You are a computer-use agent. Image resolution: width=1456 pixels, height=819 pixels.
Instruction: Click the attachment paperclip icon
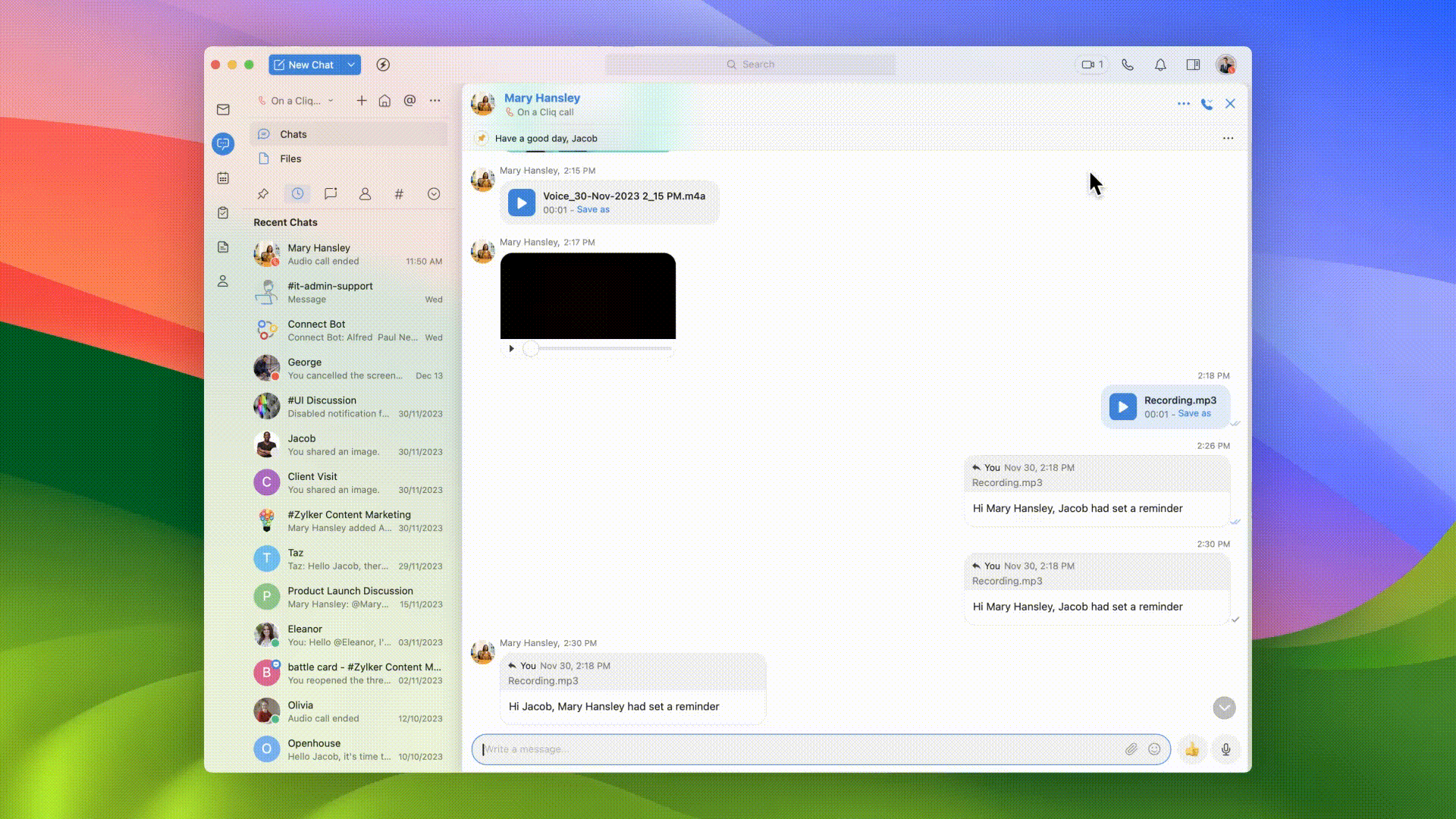pyautogui.click(x=1131, y=749)
